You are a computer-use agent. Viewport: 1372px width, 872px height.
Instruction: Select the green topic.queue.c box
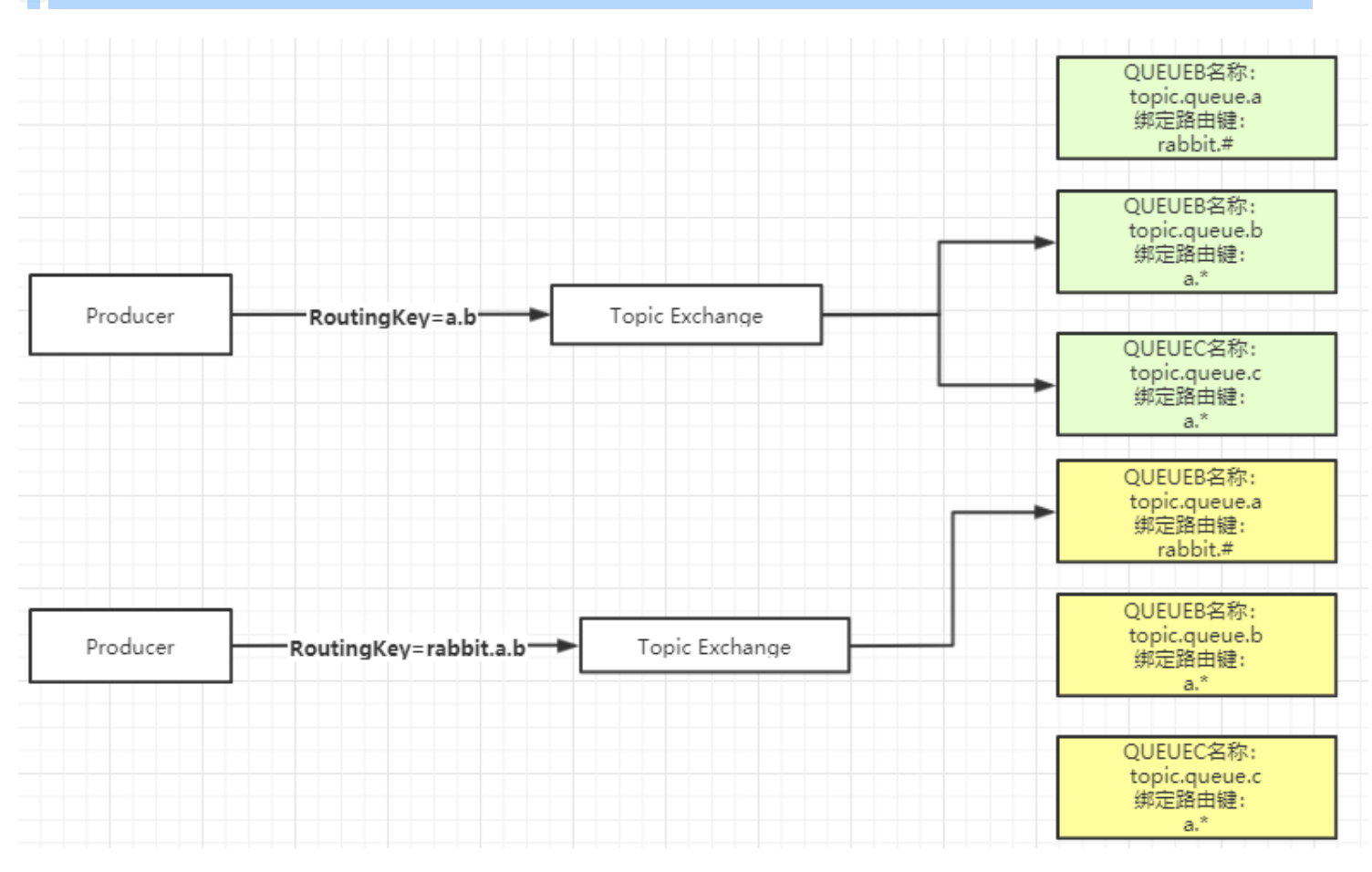(1196, 384)
